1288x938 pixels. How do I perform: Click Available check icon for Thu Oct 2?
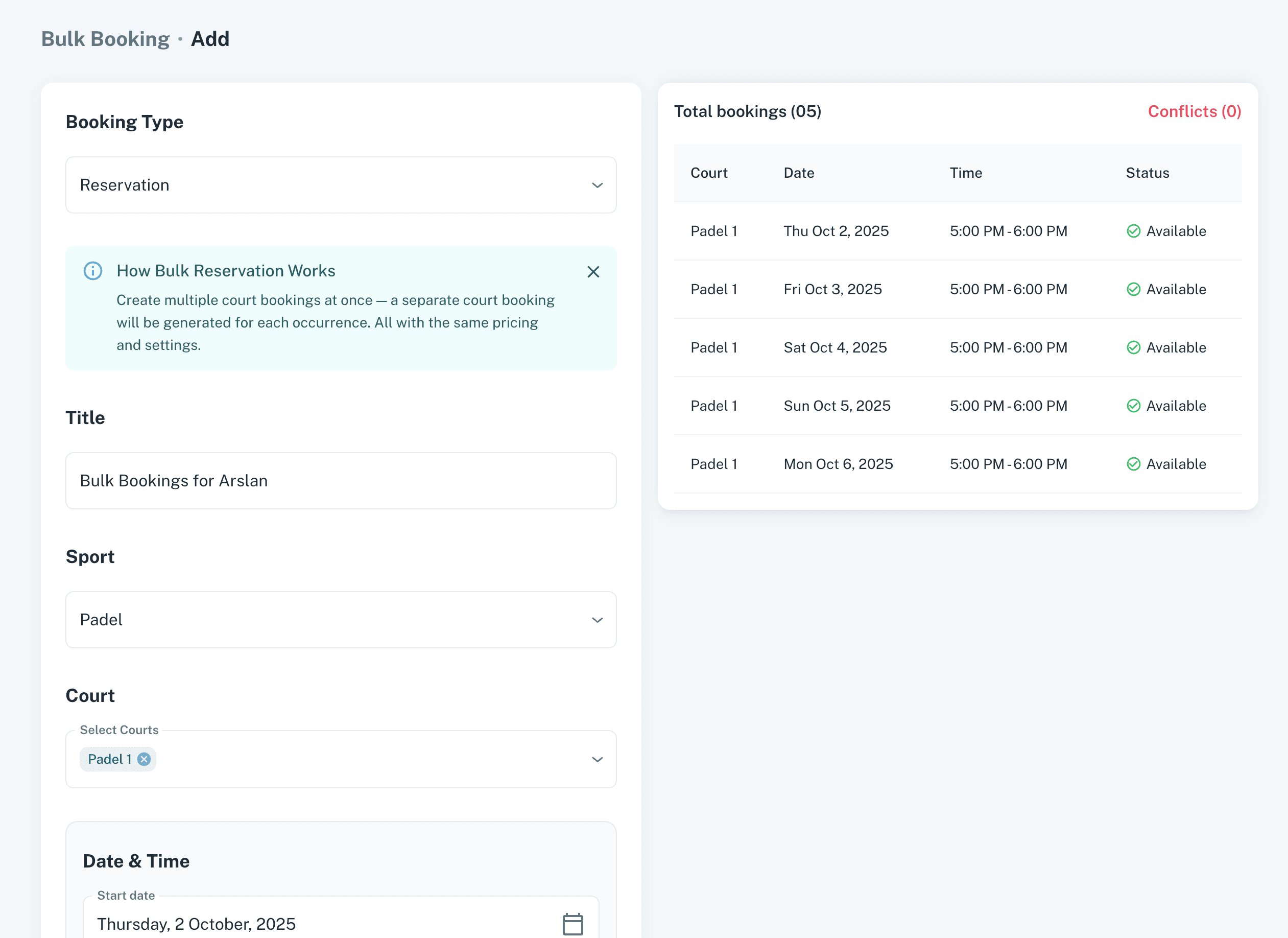click(x=1133, y=231)
